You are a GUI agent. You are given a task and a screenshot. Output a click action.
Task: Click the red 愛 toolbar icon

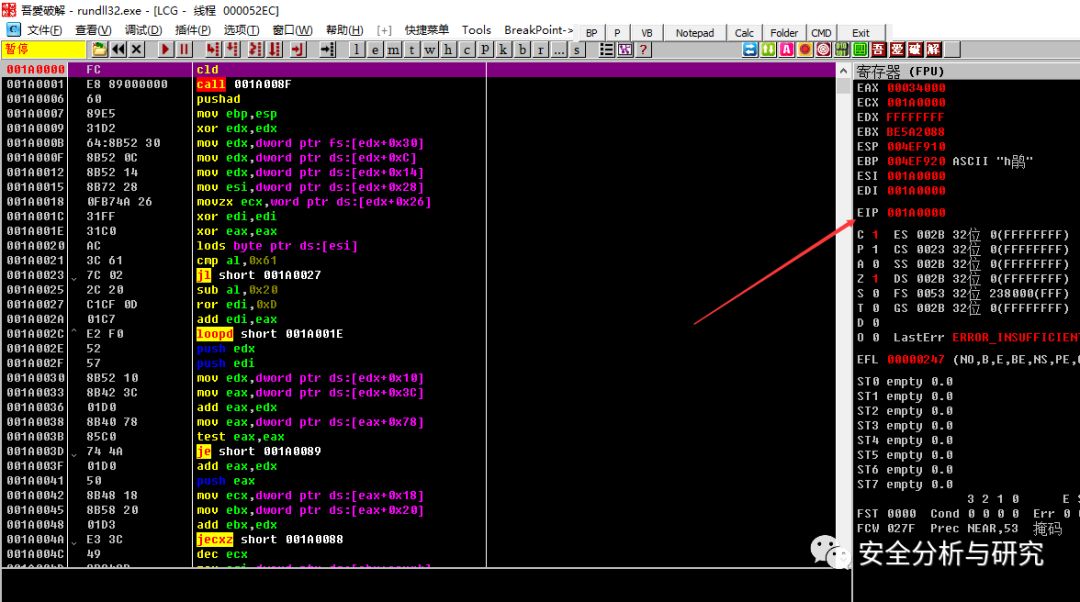[x=897, y=50]
